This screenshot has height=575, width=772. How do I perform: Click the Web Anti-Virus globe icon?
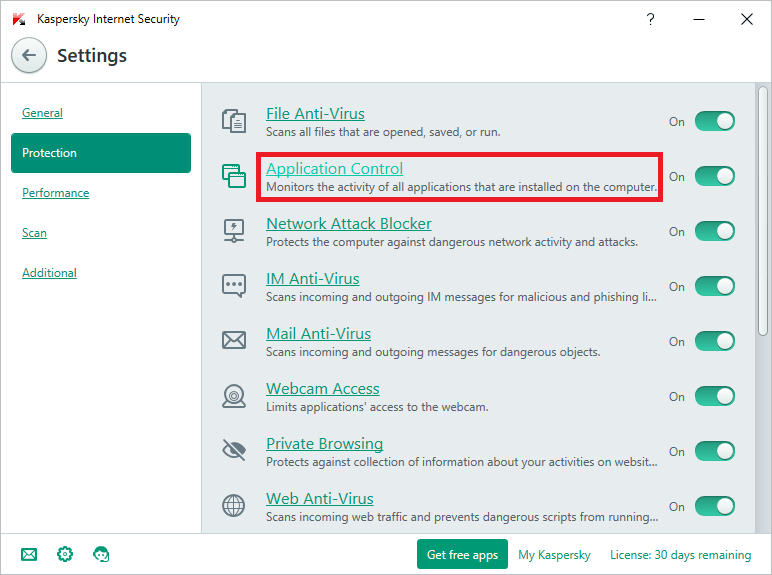pyautogui.click(x=233, y=506)
